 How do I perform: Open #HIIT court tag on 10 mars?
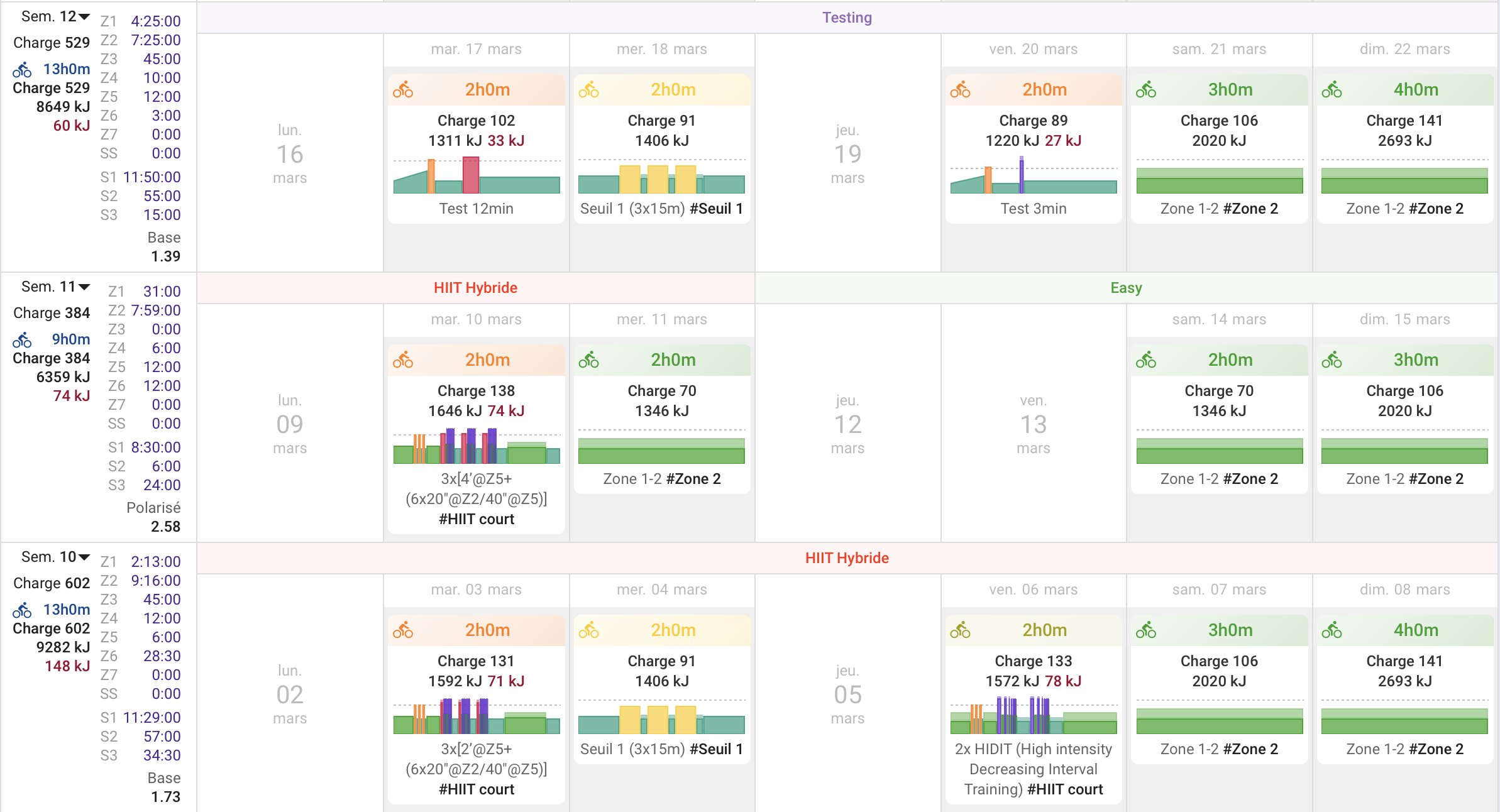476,519
